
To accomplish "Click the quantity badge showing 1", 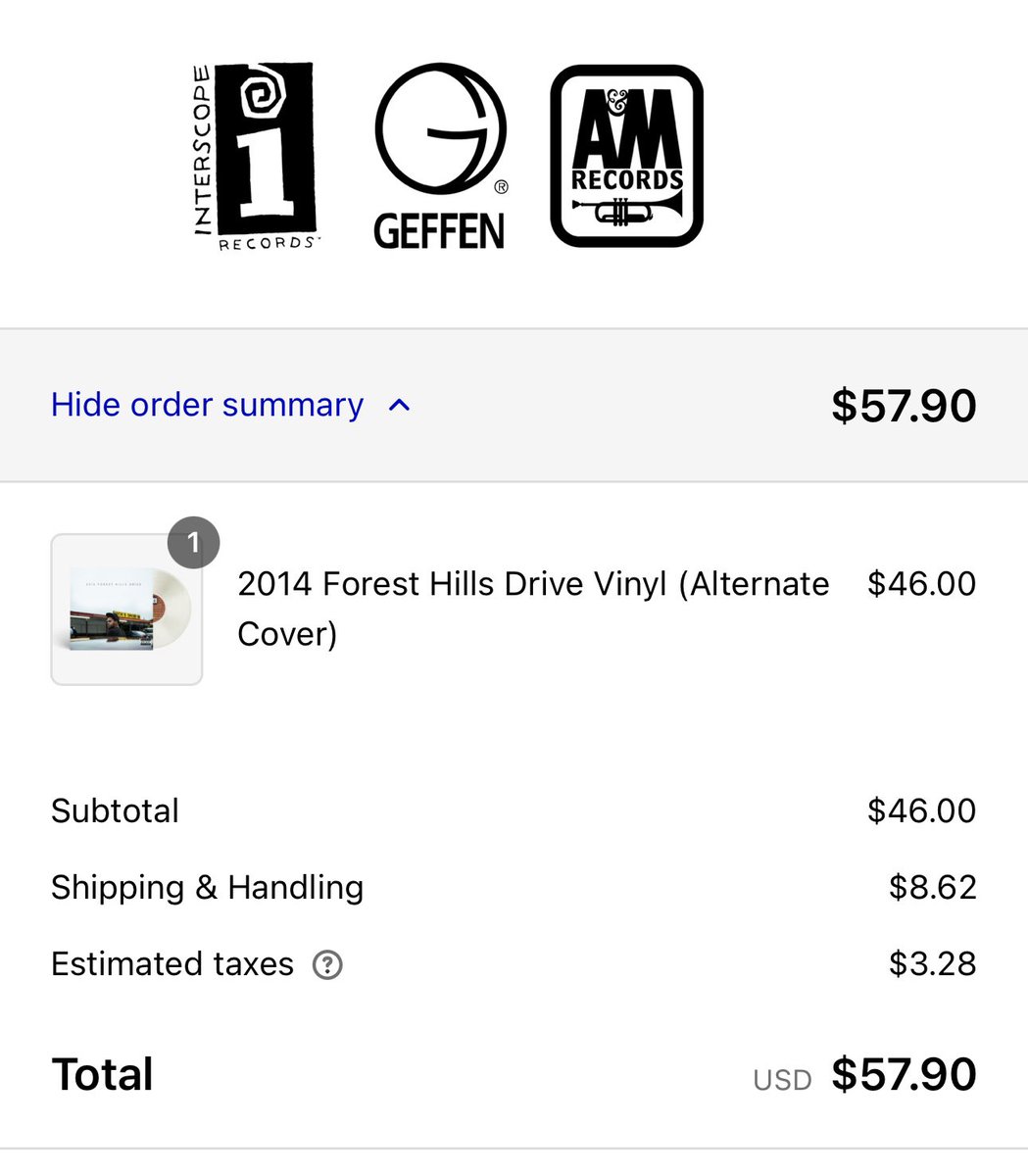I will coord(193,542).
